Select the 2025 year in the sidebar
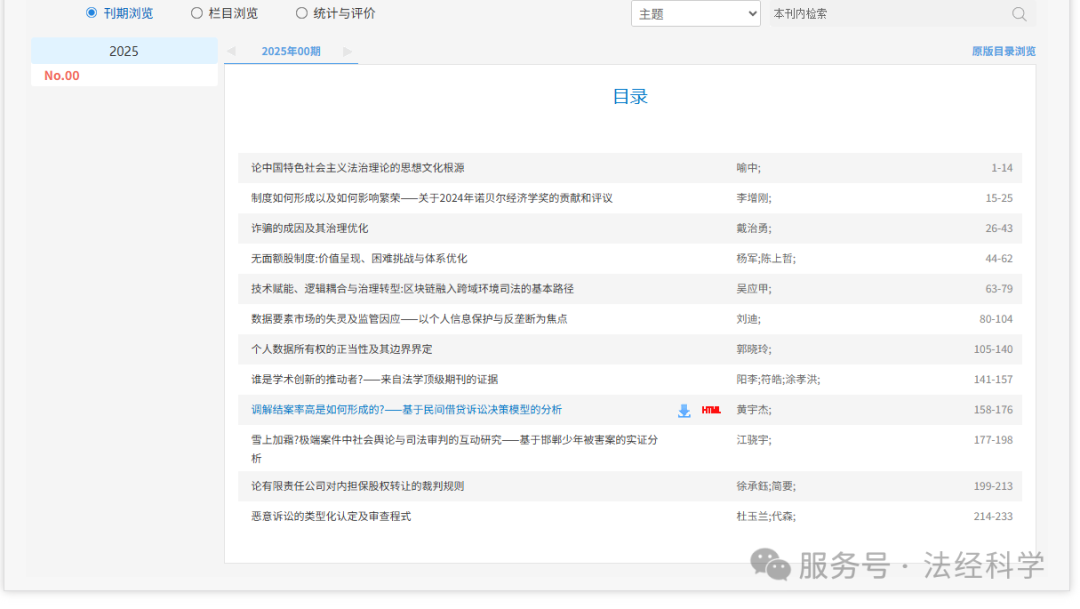Viewport: 1080px width, 609px height. point(124,50)
